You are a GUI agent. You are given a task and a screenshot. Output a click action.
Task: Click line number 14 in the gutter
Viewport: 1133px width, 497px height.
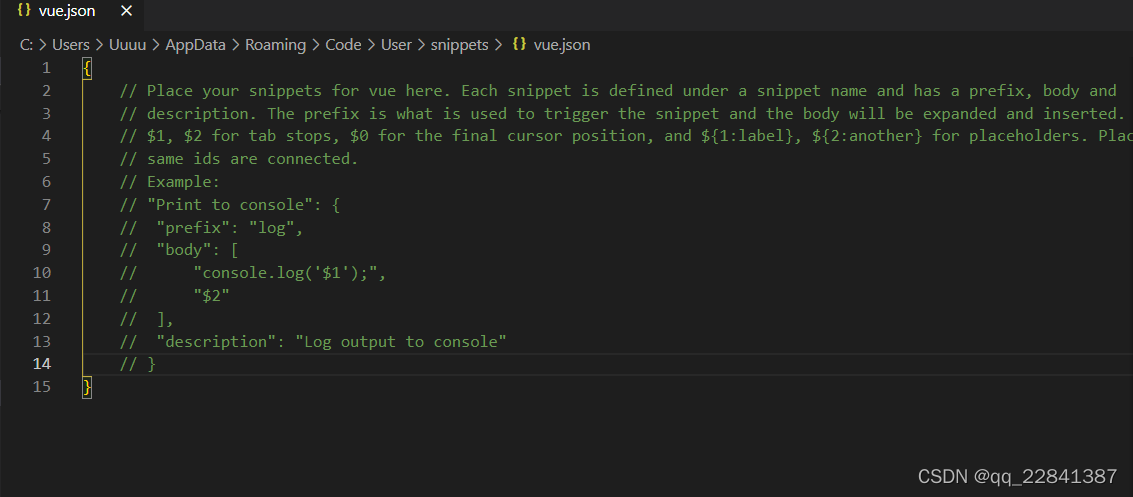41,364
